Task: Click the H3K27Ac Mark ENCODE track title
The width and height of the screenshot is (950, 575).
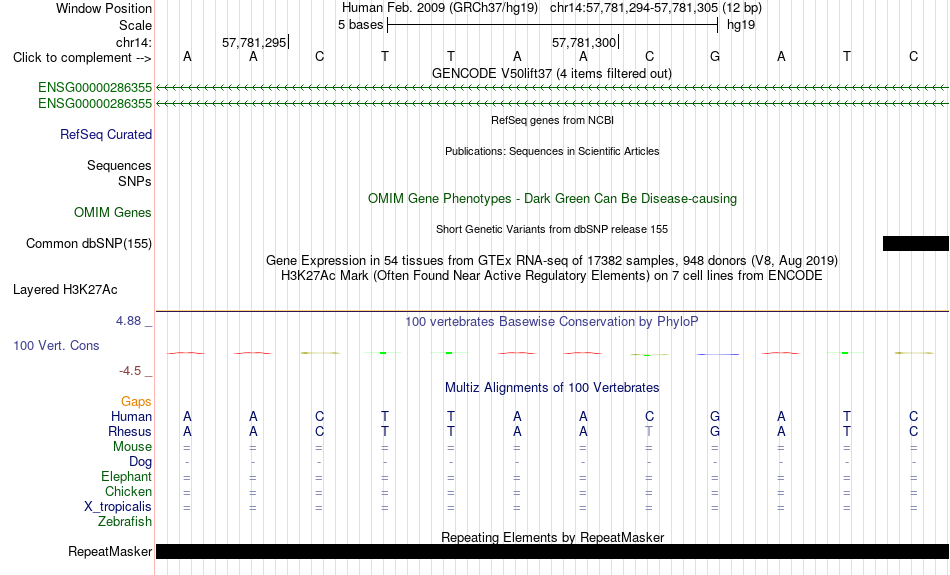Action: 552,276
